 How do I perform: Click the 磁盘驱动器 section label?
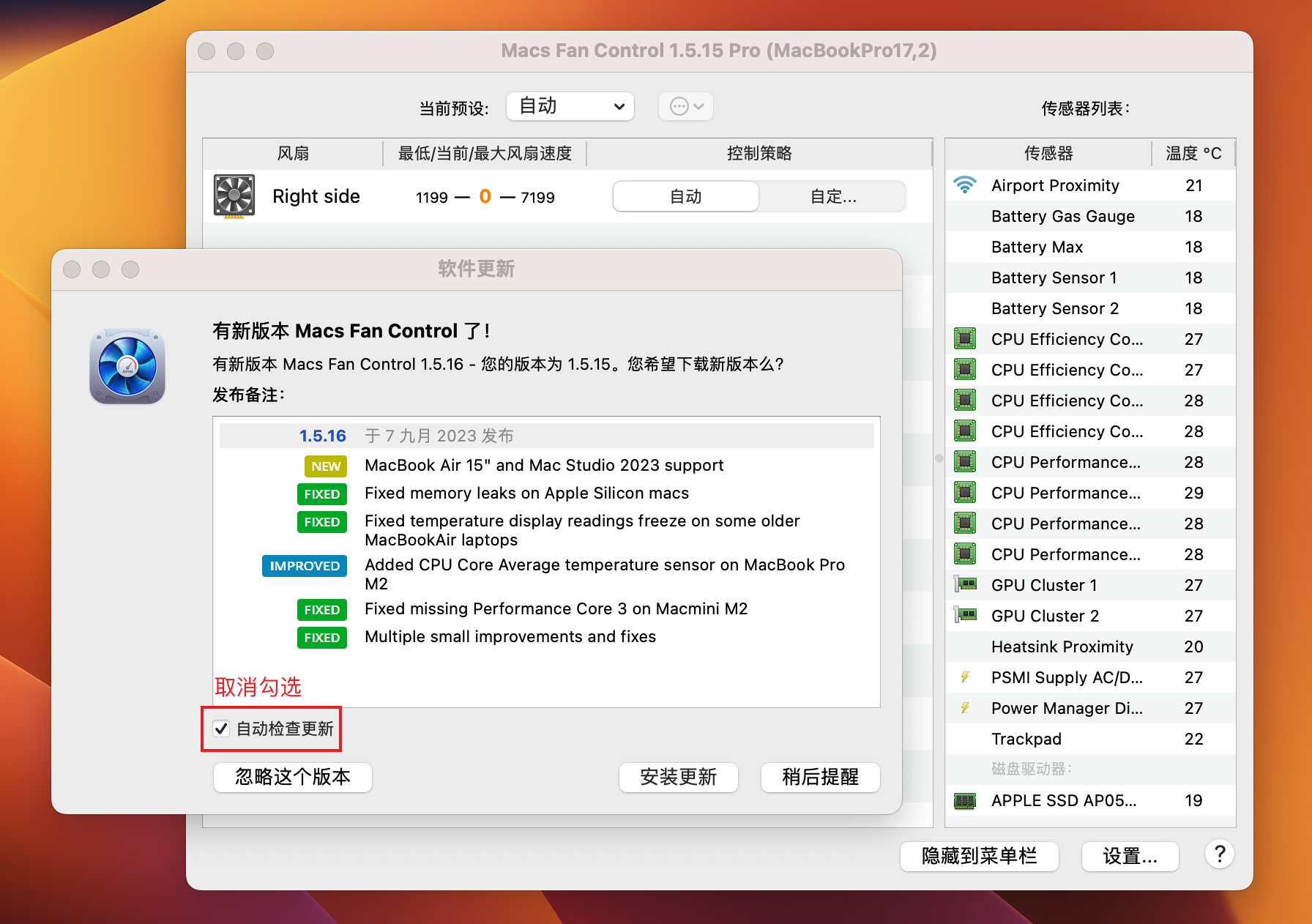[1031, 769]
